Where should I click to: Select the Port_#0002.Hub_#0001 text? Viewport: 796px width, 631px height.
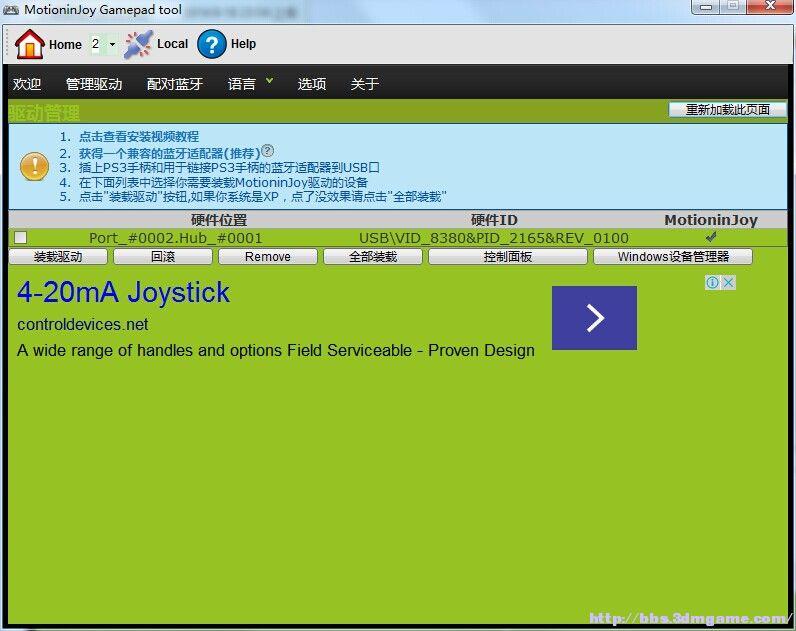click(x=176, y=238)
